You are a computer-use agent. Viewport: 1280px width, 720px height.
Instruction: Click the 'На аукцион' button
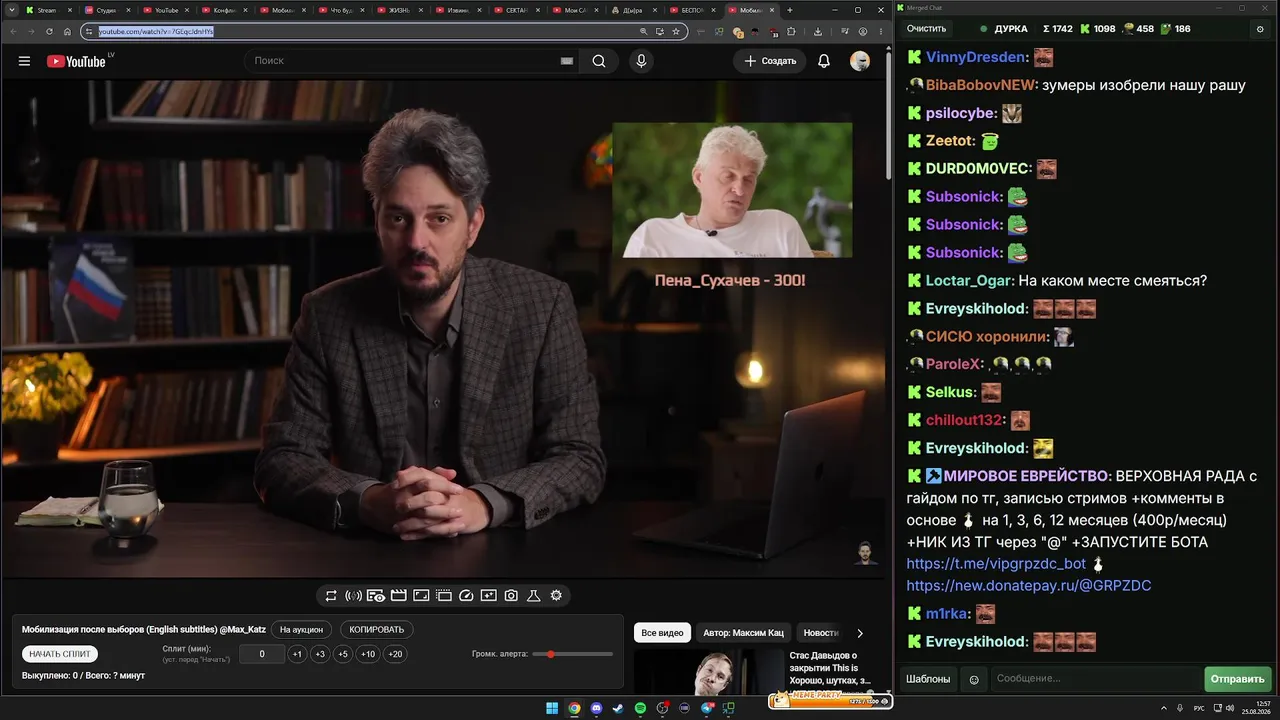click(x=301, y=630)
